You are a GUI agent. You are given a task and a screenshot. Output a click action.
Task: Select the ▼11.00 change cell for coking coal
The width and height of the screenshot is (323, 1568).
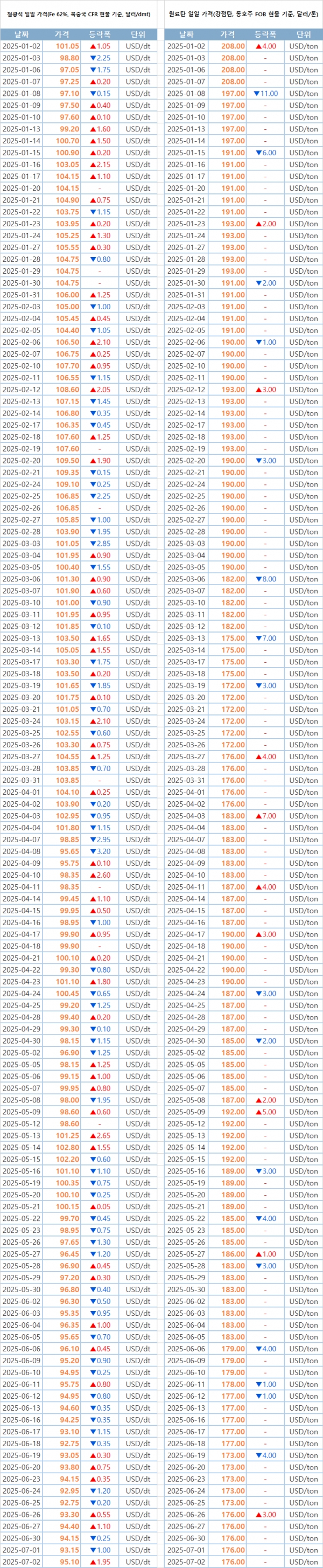pos(265,94)
